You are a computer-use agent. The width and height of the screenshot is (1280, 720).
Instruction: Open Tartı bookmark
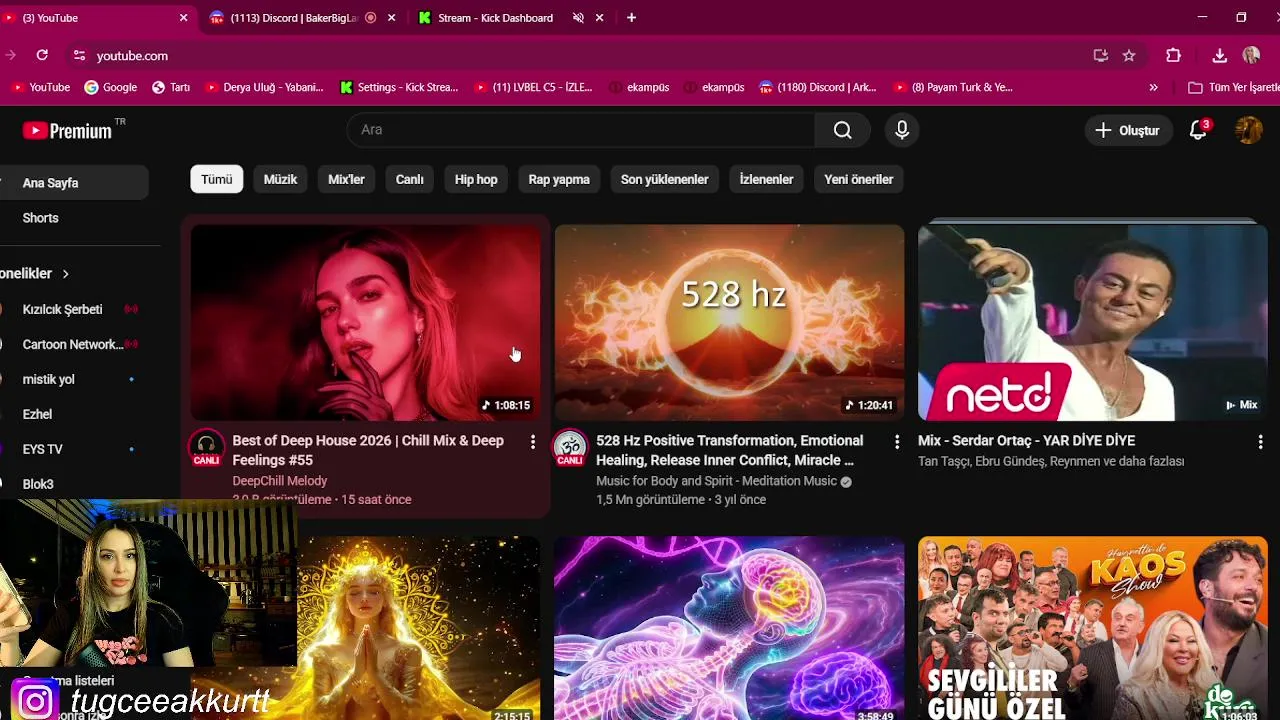coord(171,87)
